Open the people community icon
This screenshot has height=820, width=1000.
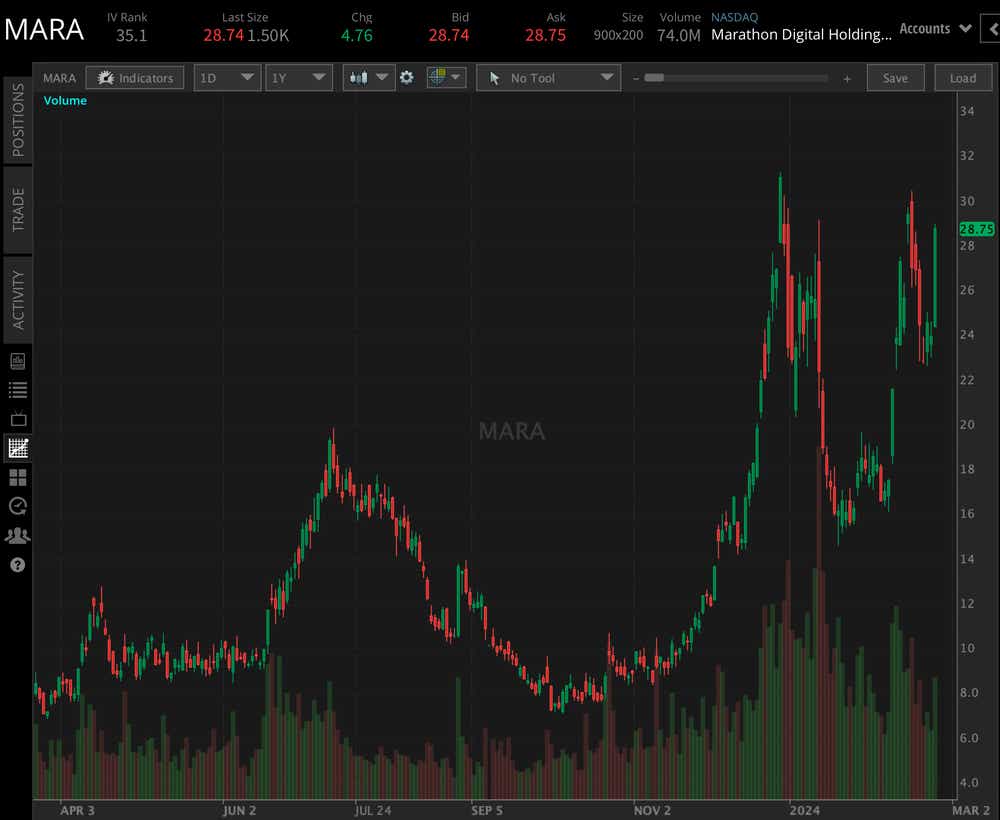point(18,536)
